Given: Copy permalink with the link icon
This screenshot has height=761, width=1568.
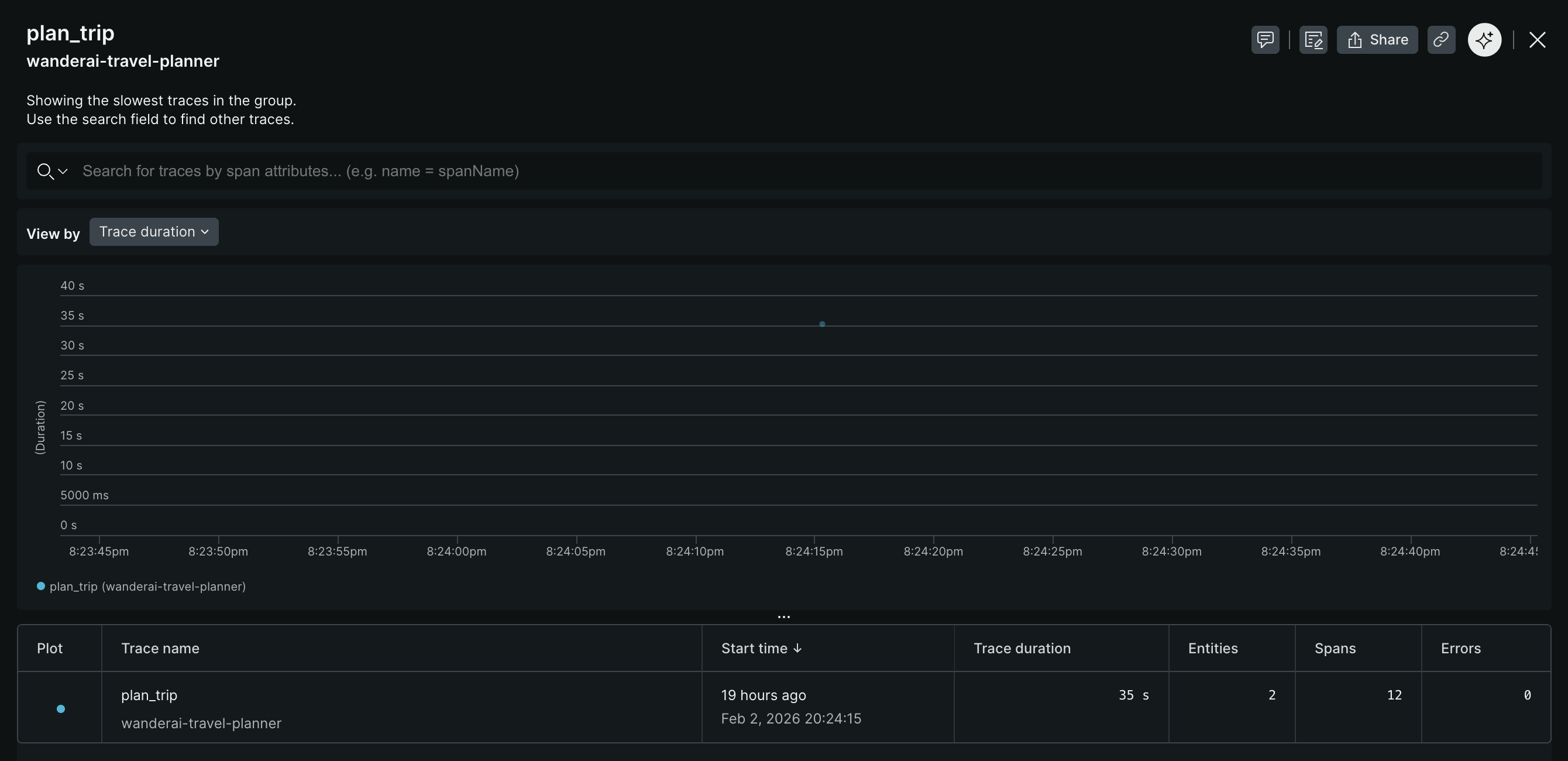Looking at the screenshot, I should tap(1441, 40).
